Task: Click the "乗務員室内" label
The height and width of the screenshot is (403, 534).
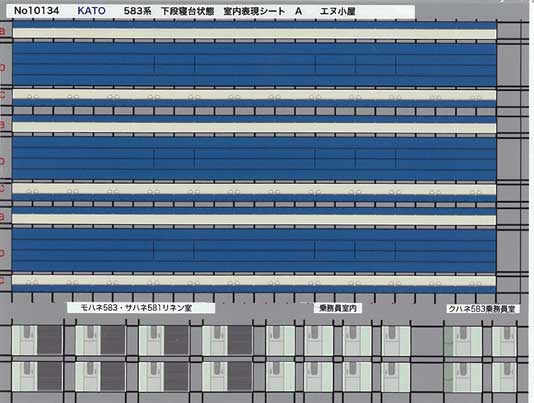Action: point(337,308)
